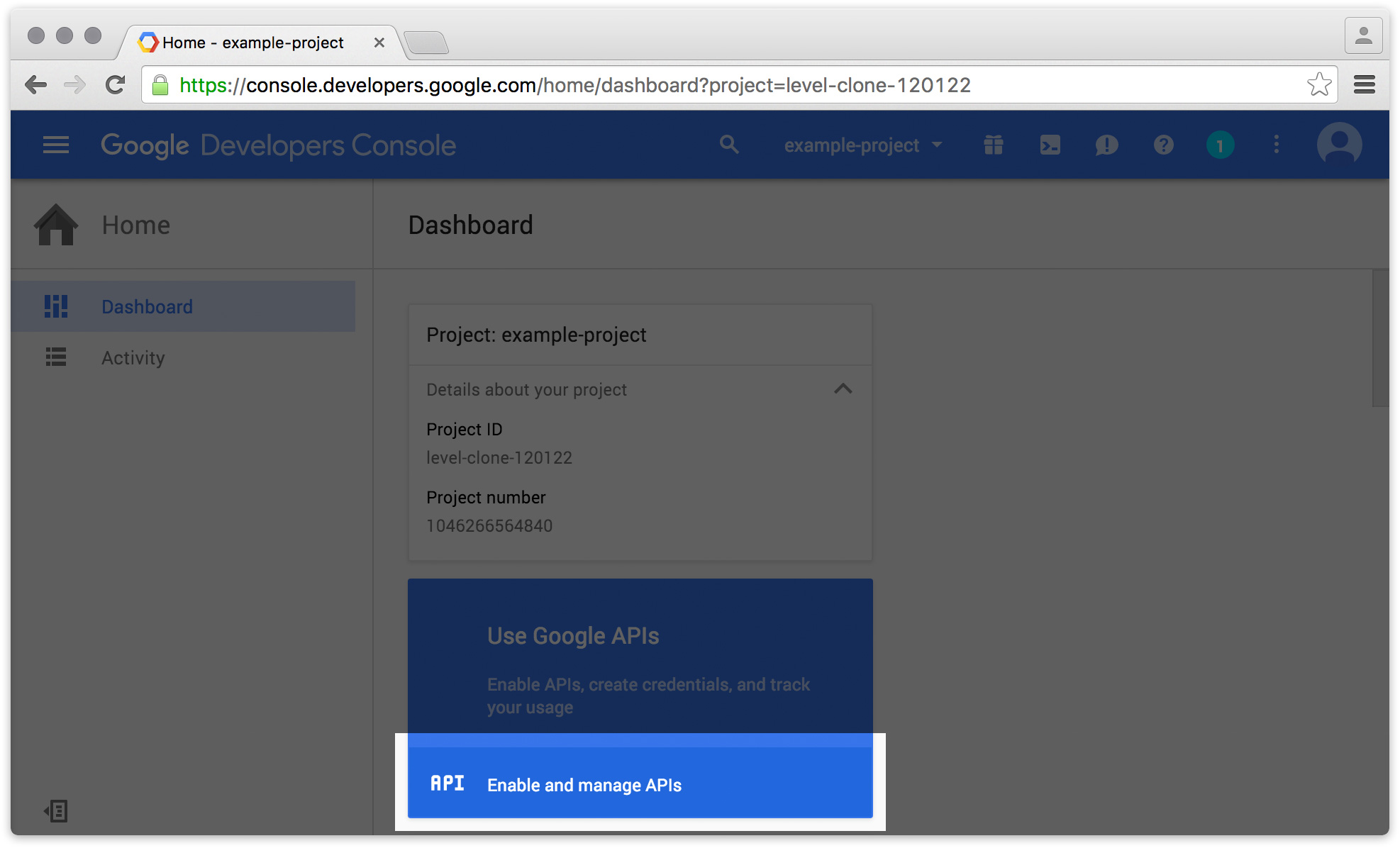This screenshot has width=1400, height=848.
Task: Open the hamburger navigation menu
Action: pyautogui.click(x=56, y=145)
